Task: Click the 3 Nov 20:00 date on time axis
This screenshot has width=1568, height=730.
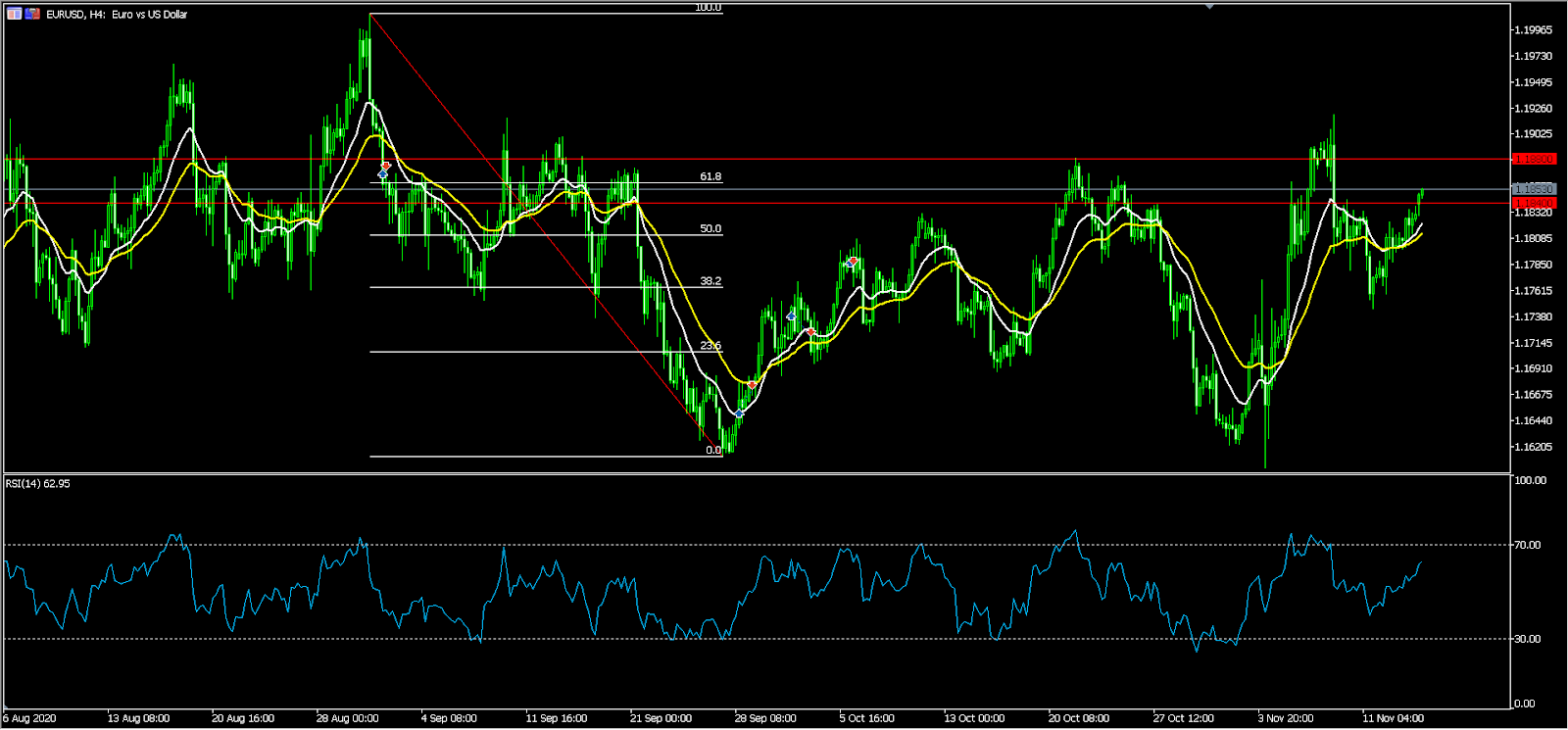Action: 1286,718
